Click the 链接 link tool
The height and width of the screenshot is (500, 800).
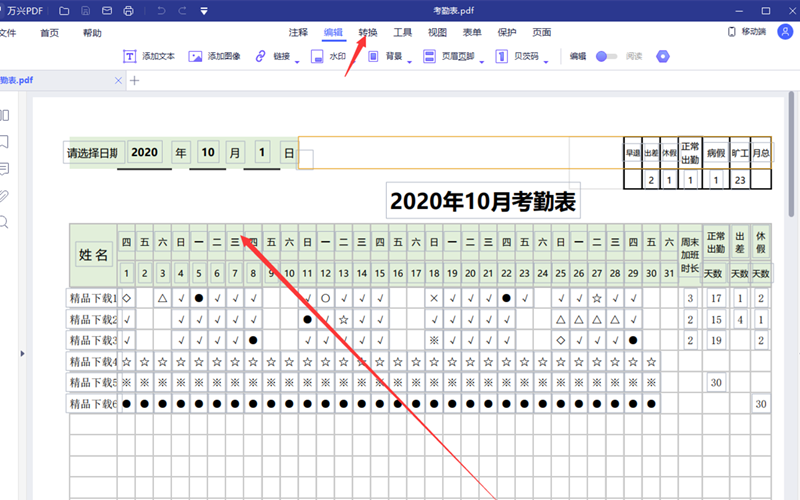(x=273, y=56)
